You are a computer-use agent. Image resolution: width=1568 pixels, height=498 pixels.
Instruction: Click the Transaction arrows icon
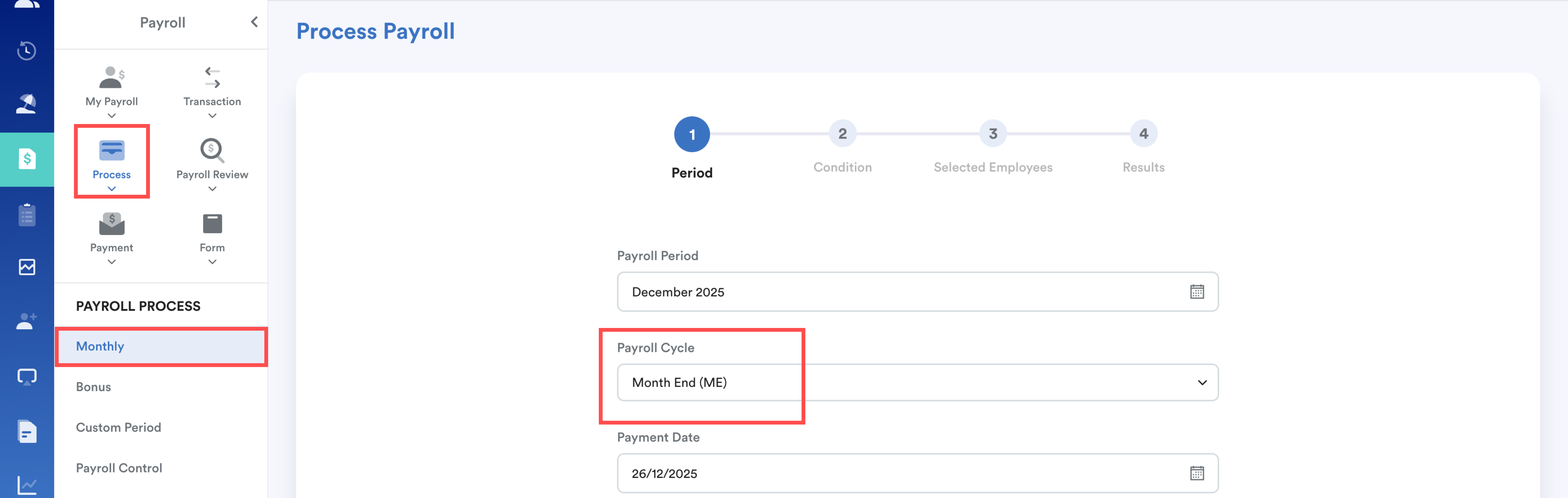(x=212, y=78)
